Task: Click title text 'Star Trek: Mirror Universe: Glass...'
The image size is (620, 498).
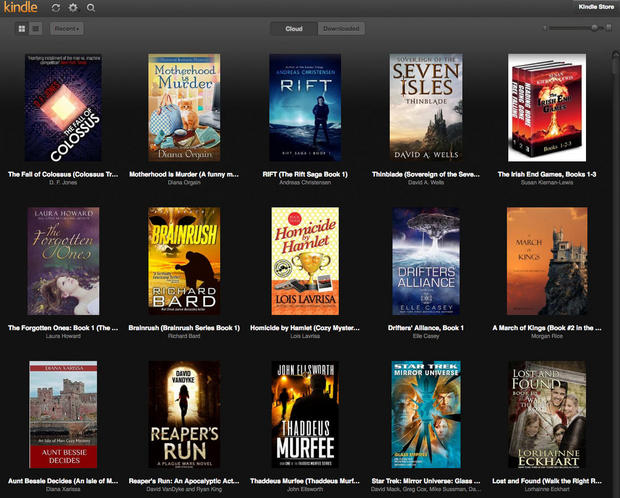Action: (x=426, y=481)
